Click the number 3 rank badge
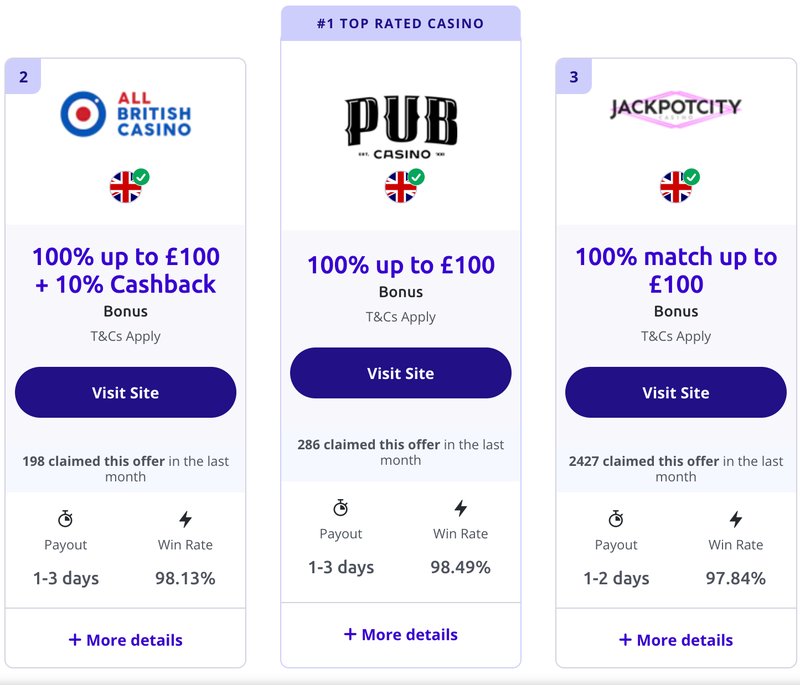800x685 pixels. pyautogui.click(x=572, y=74)
